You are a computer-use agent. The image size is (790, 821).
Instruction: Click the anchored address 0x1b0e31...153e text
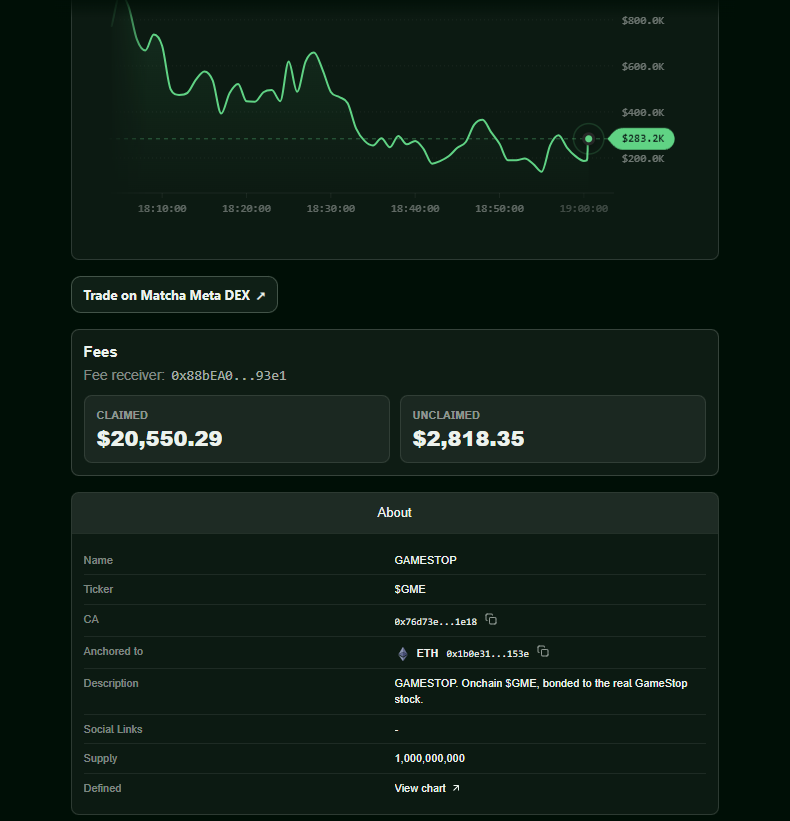point(487,653)
